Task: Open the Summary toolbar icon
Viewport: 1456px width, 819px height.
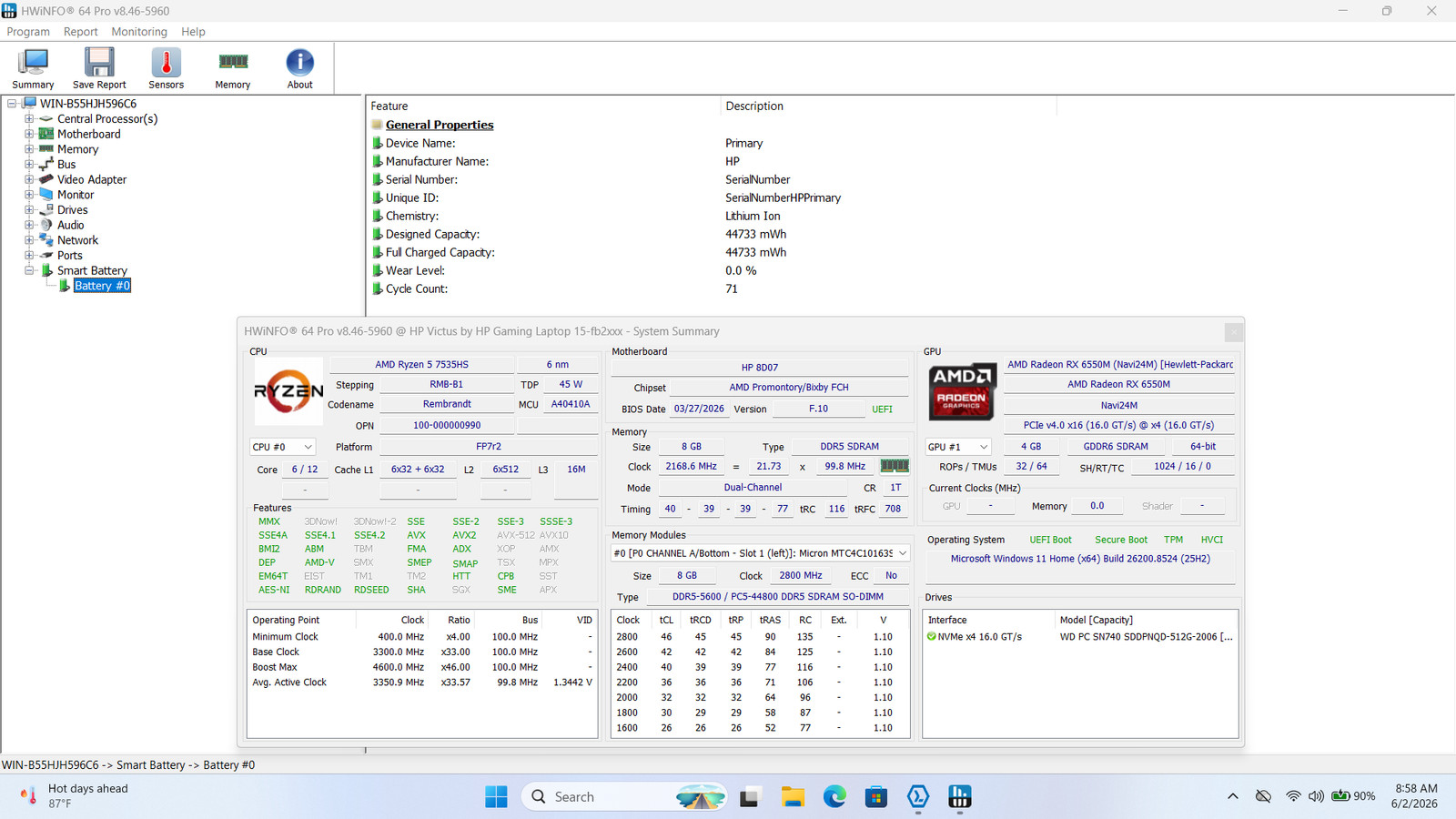Action: (x=33, y=69)
